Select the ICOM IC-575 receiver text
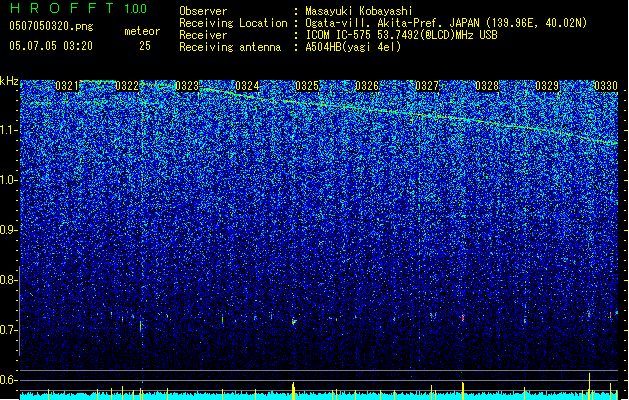 coord(401,35)
